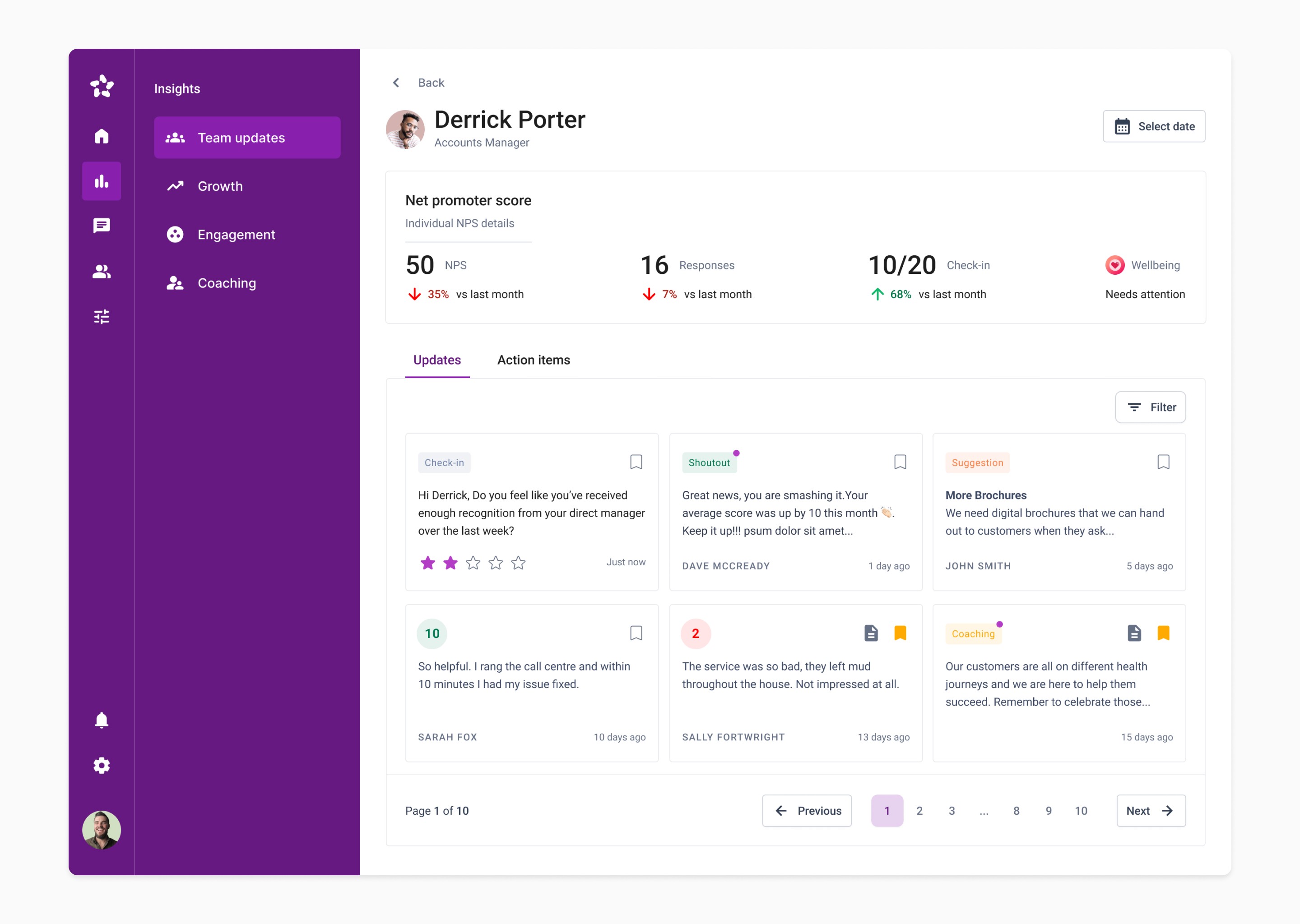Set third star in check-in rating
The height and width of the screenshot is (924, 1300).
[x=473, y=563]
